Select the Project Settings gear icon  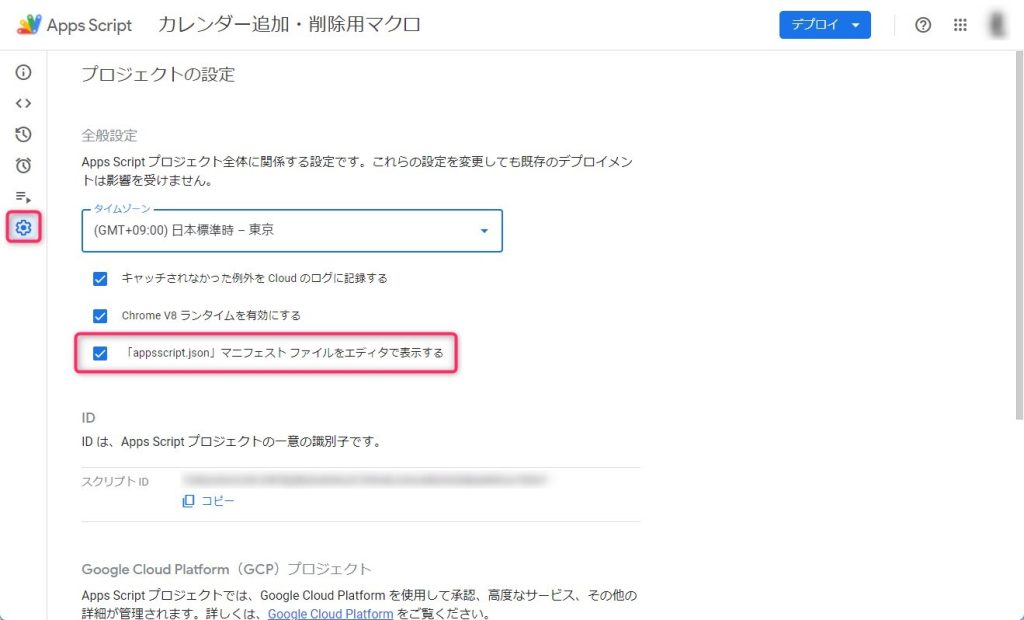tap(23, 228)
